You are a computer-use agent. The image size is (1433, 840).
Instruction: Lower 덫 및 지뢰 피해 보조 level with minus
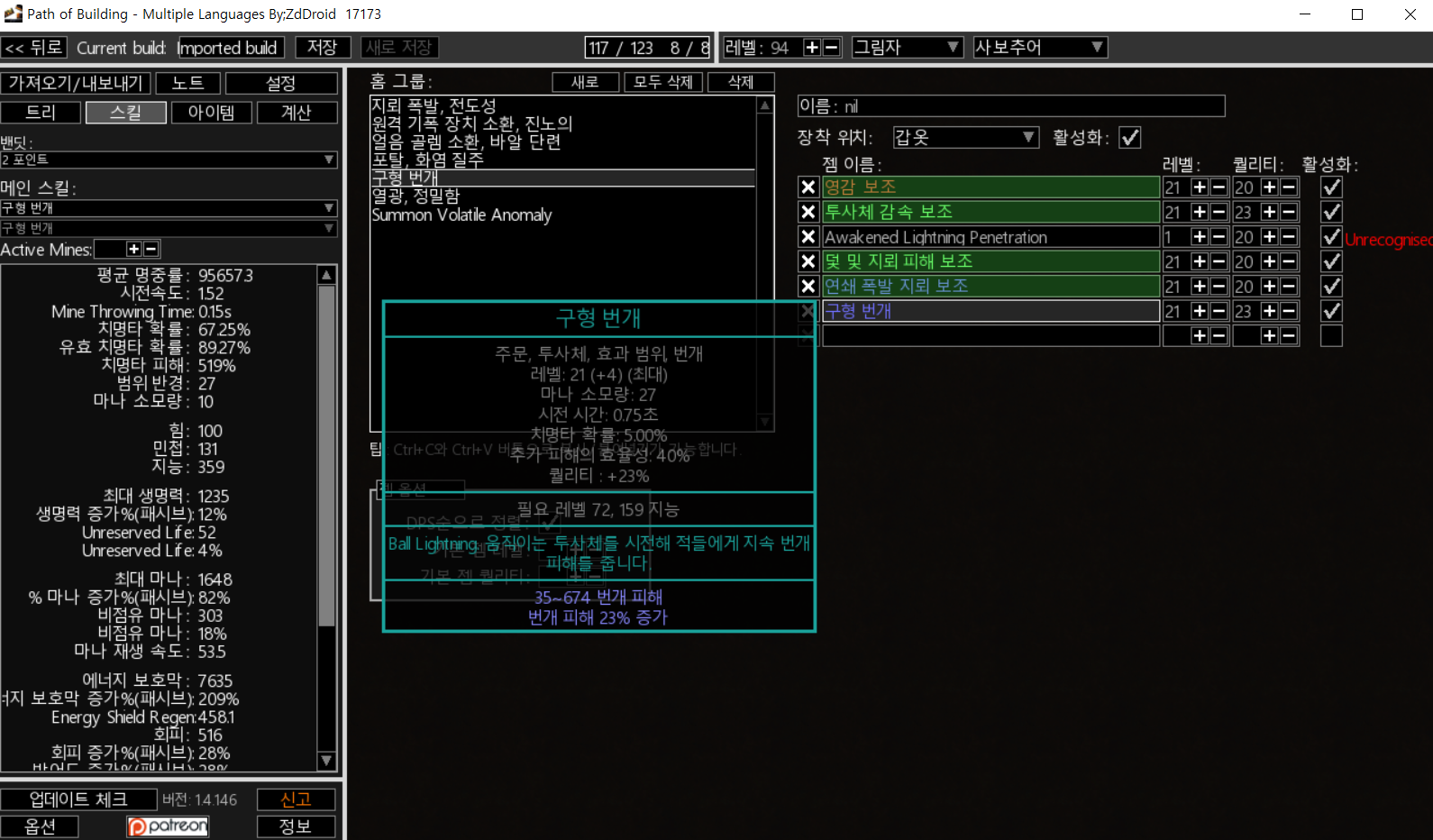tap(1219, 261)
